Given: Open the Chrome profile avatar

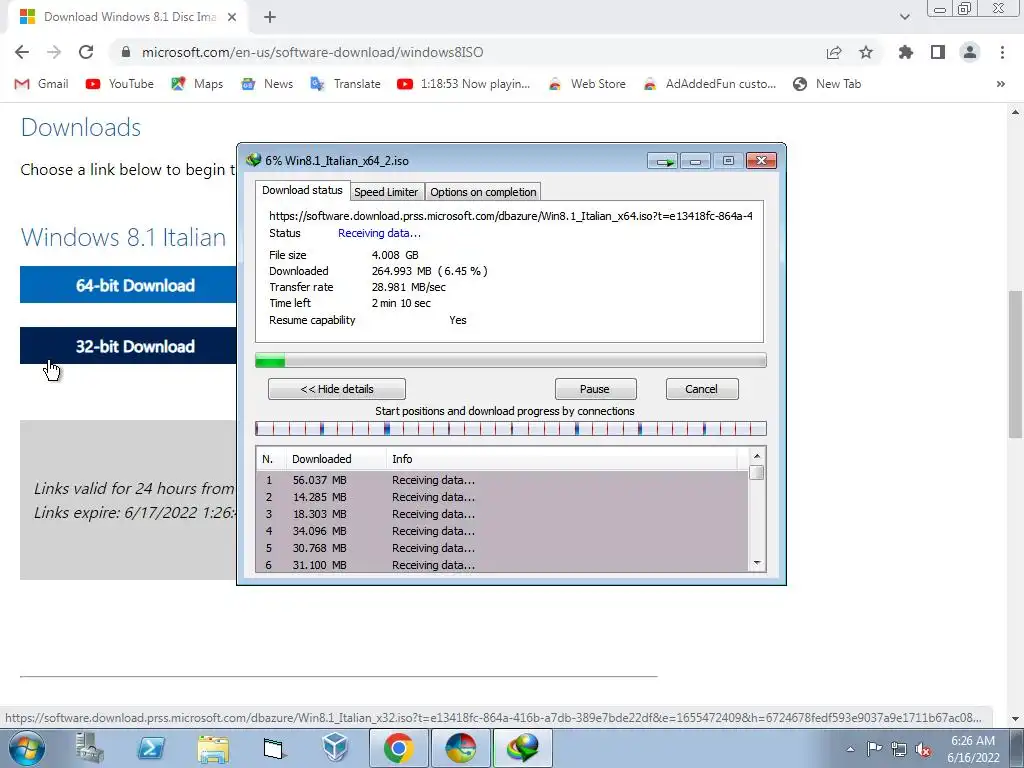Looking at the screenshot, I should (970, 52).
